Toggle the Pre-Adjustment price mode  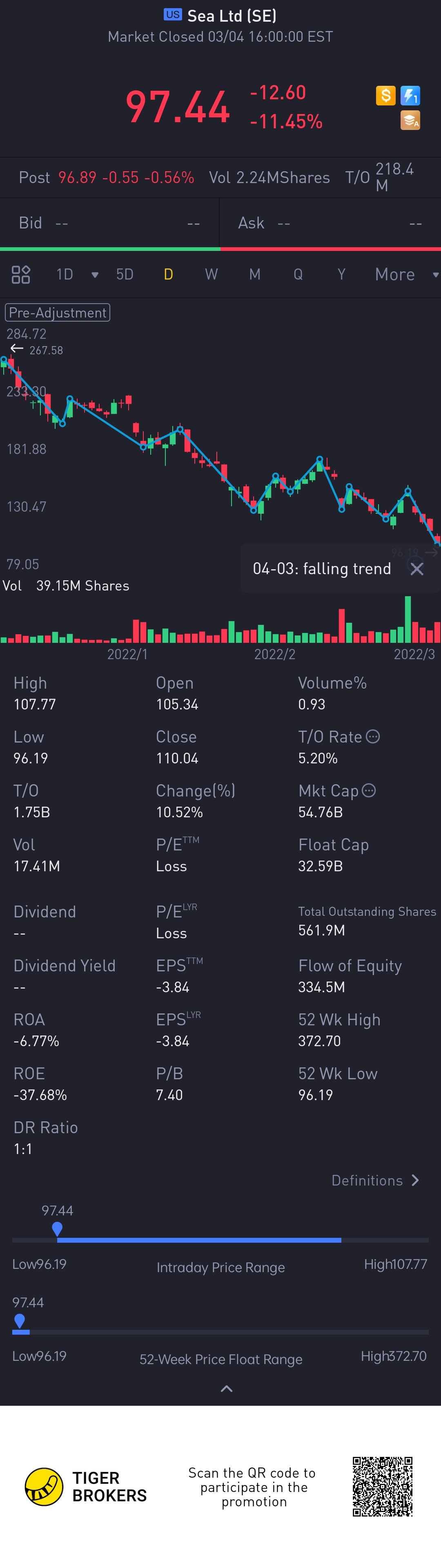point(58,312)
